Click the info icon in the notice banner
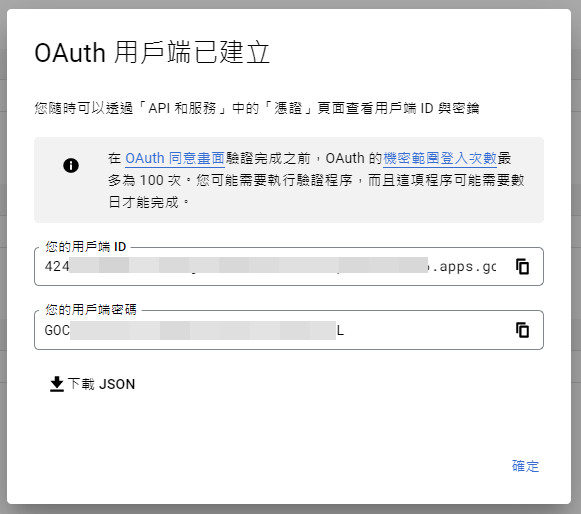The height and width of the screenshot is (514, 581). (x=71, y=165)
